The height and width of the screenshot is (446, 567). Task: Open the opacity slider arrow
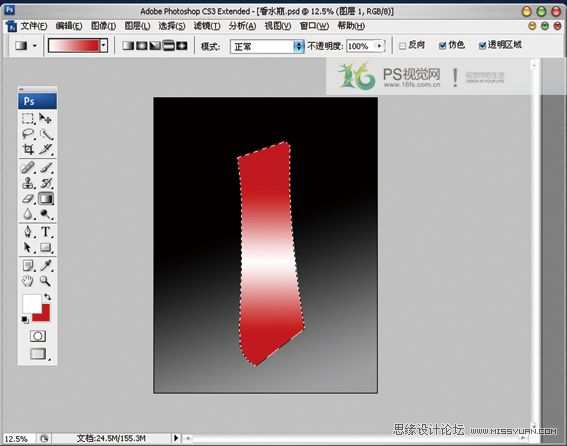coord(379,46)
